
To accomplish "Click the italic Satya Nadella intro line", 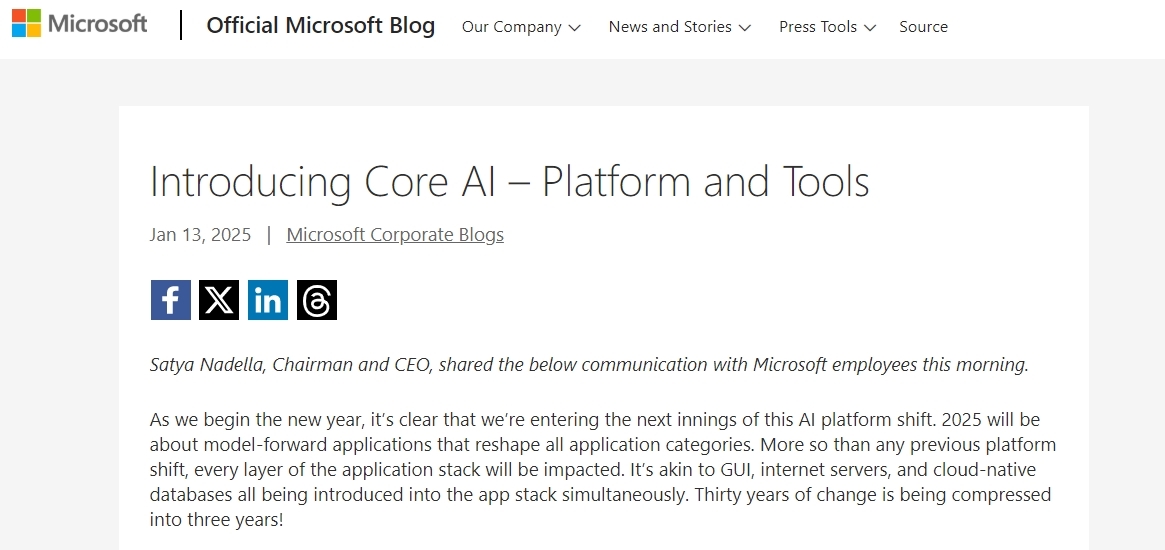I will [589, 365].
